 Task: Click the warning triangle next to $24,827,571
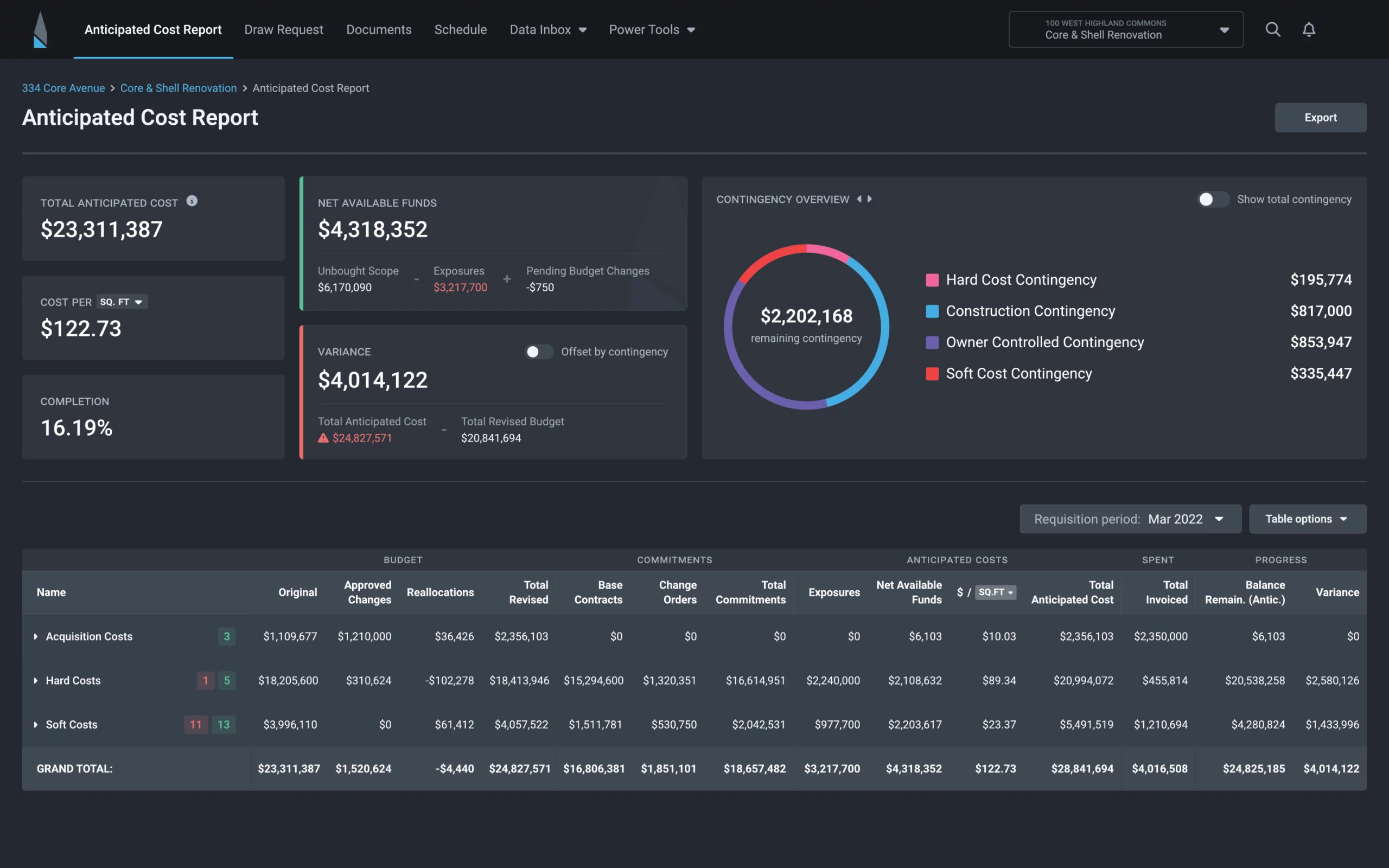click(x=323, y=437)
